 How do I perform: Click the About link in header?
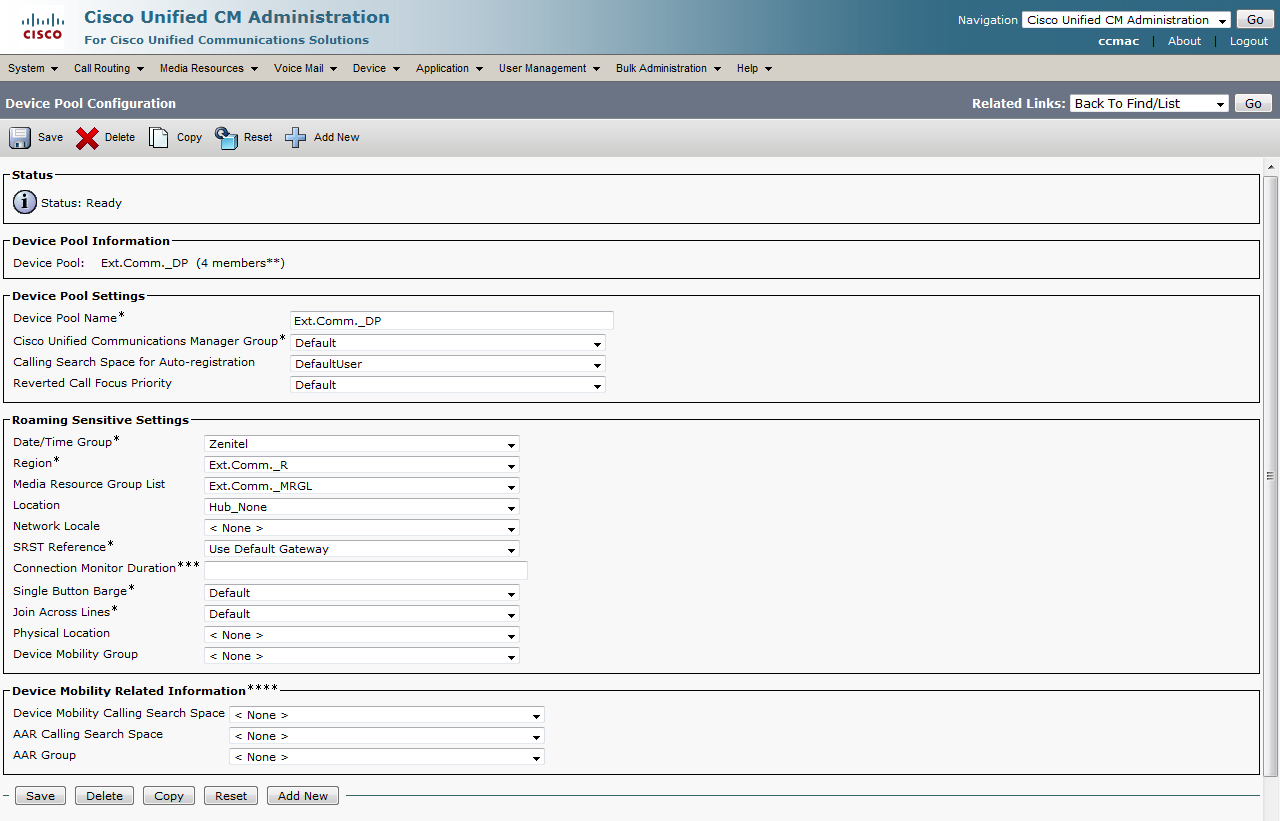point(1184,41)
